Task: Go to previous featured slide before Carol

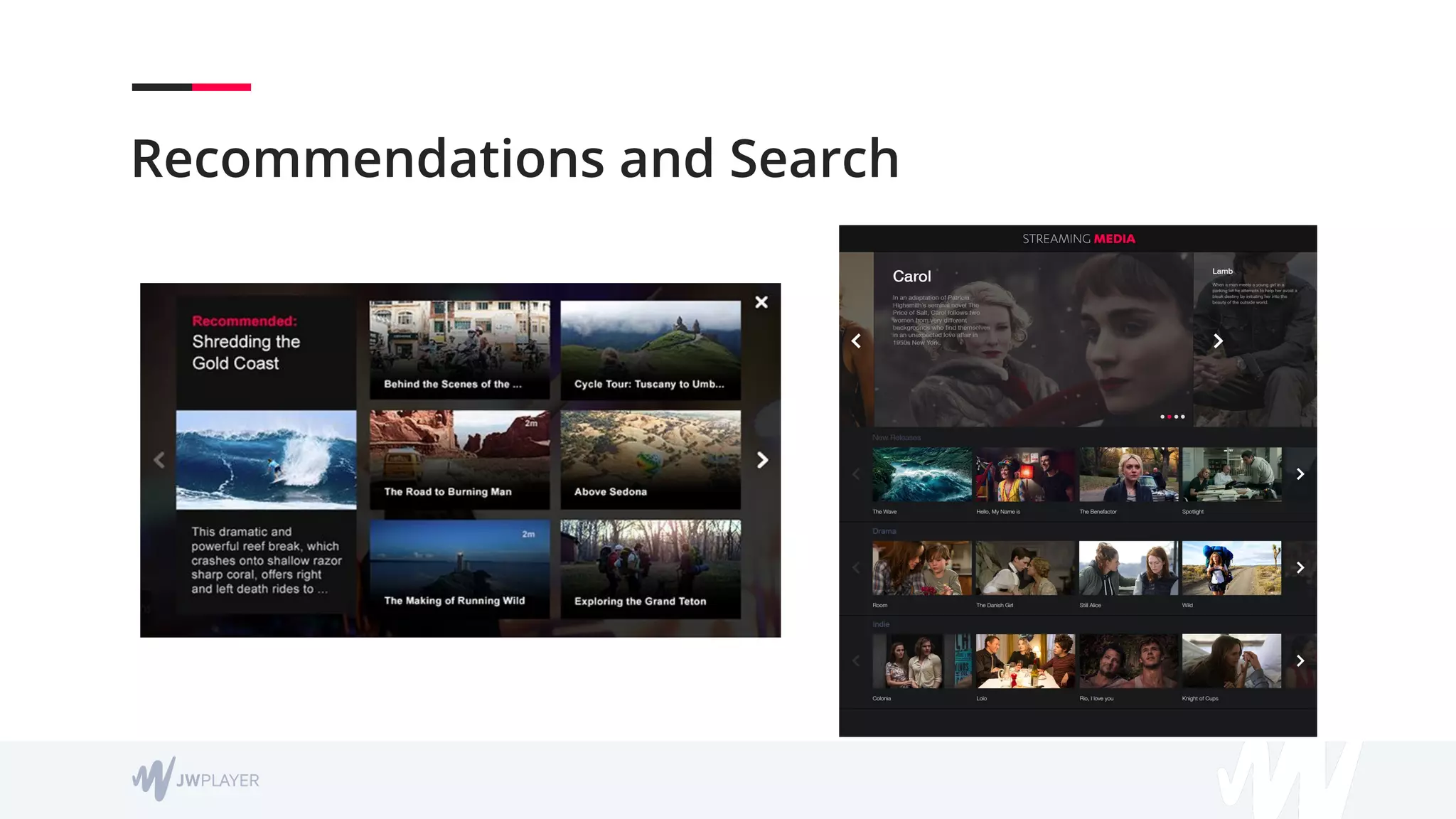Action: click(x=856, y=341)
